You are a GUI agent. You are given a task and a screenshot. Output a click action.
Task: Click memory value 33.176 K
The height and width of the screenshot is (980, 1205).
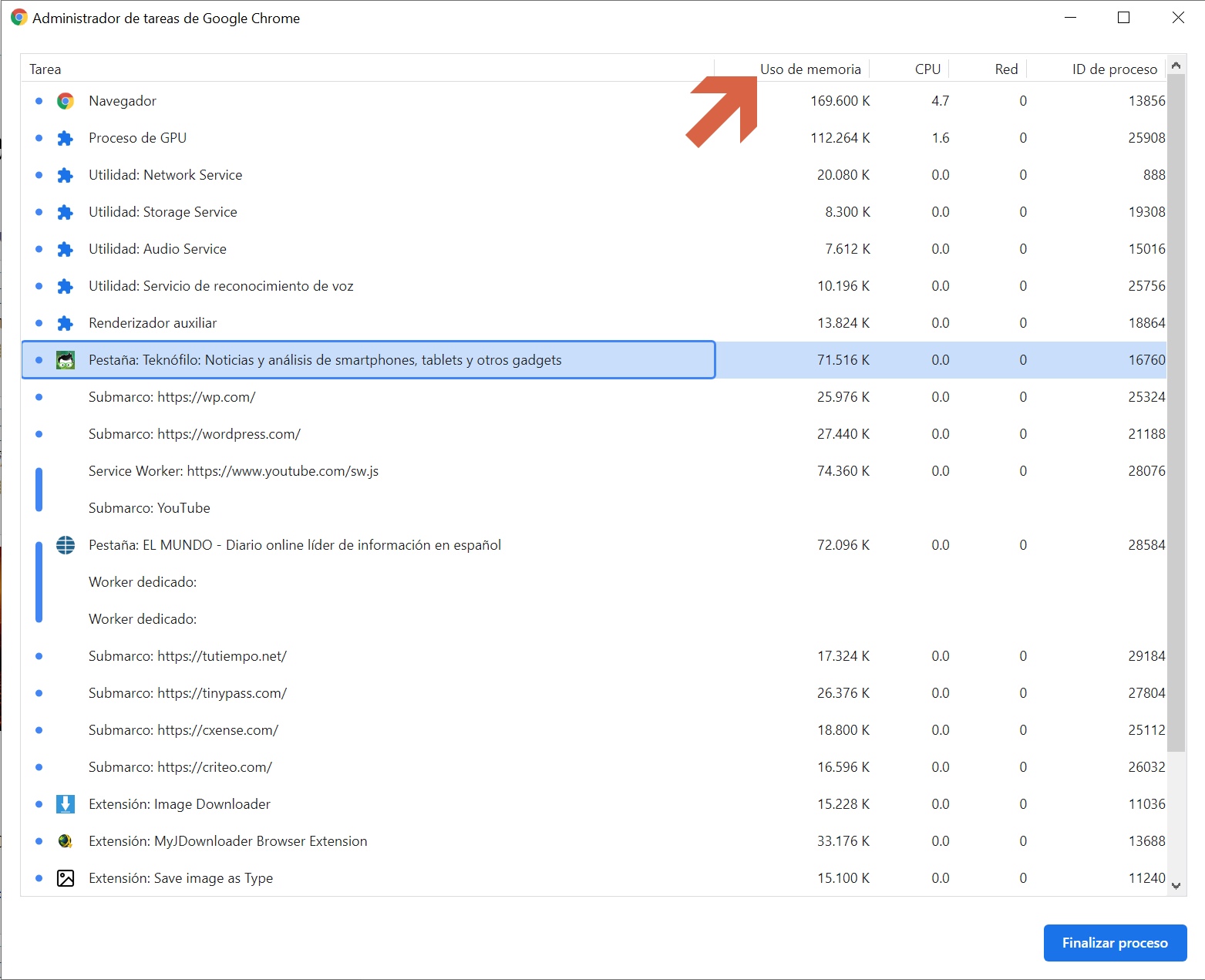pyautogui.click(x=843, y=841)
